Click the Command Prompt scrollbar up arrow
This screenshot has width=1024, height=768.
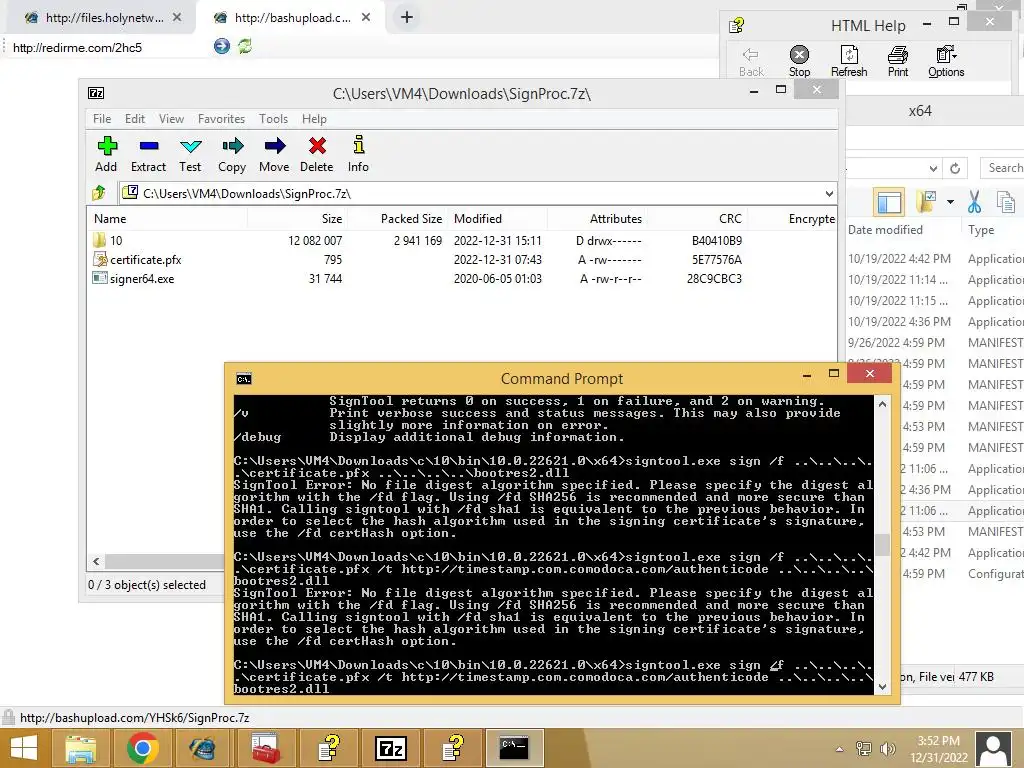882,404
